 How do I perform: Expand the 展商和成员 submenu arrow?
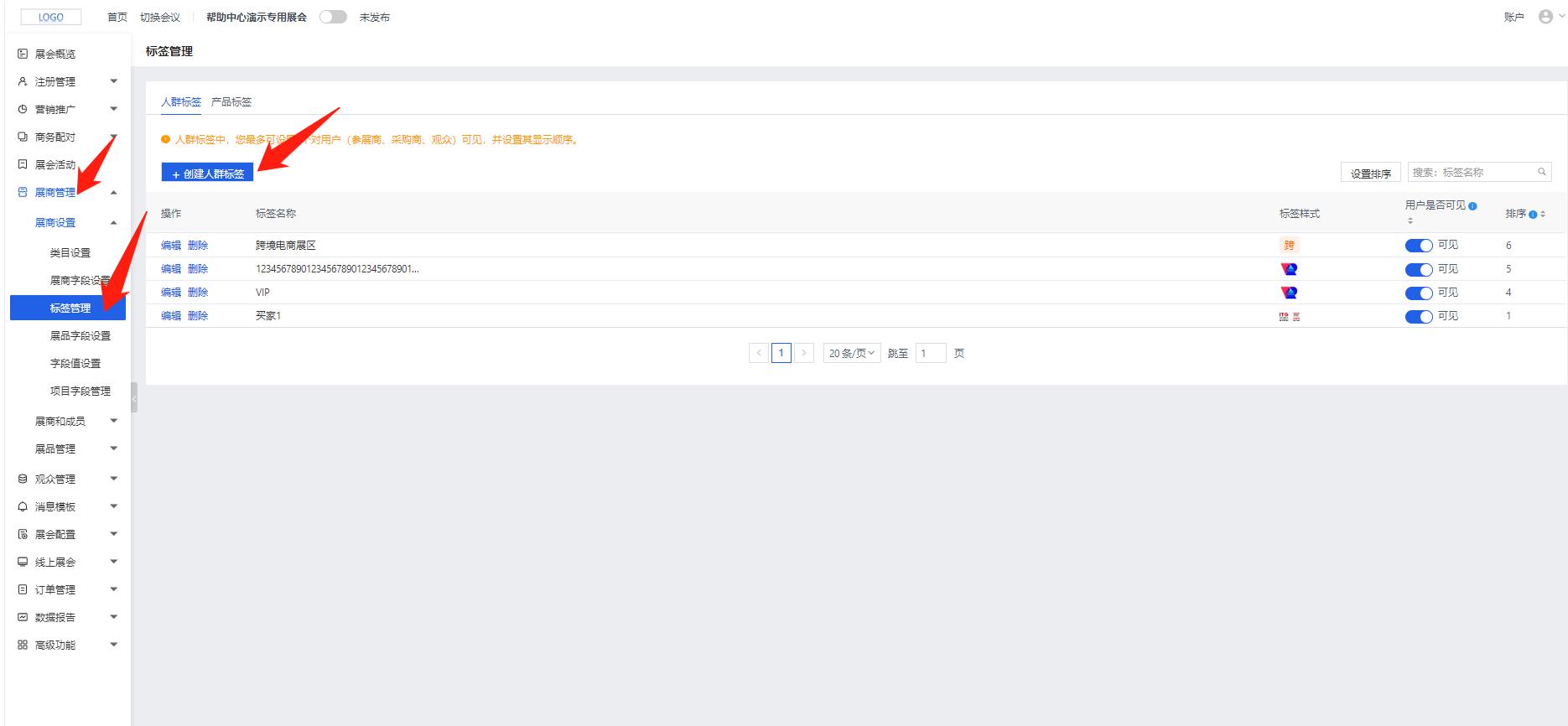point(114,421)
